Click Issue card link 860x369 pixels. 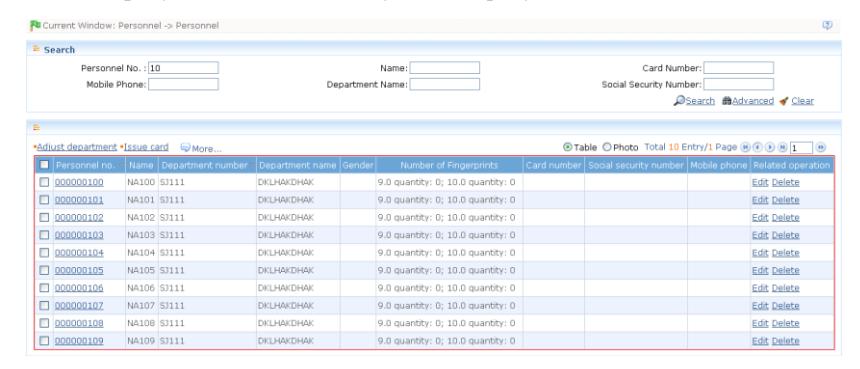tap(146, 147)
